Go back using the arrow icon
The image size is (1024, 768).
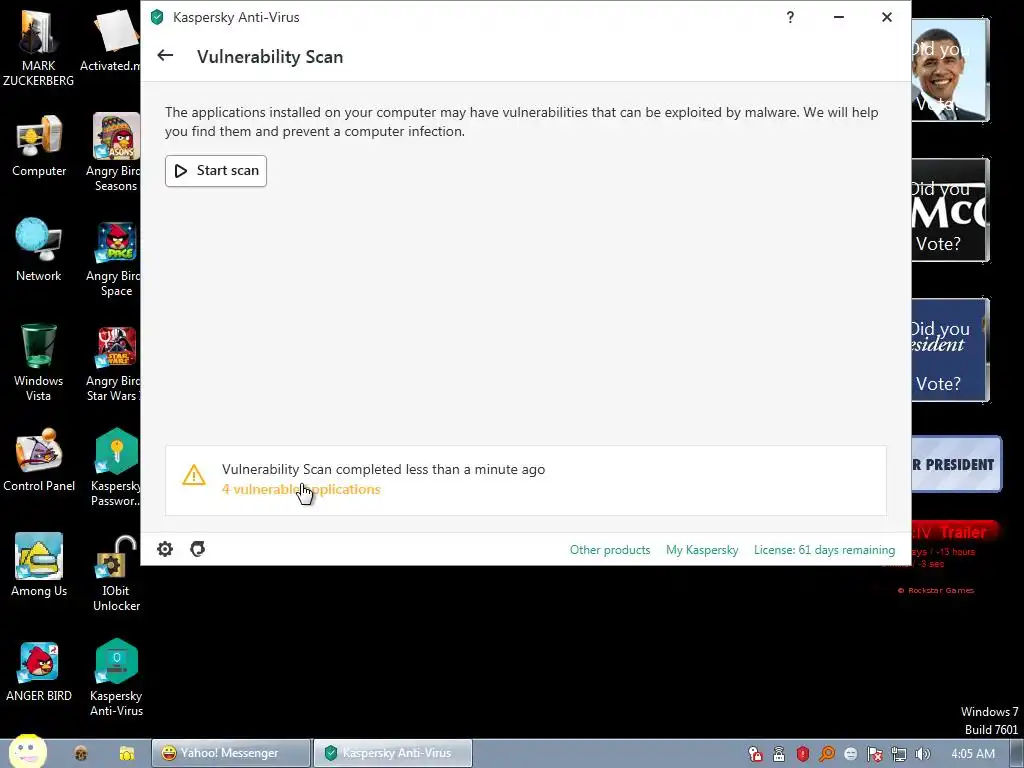(165, 56)
